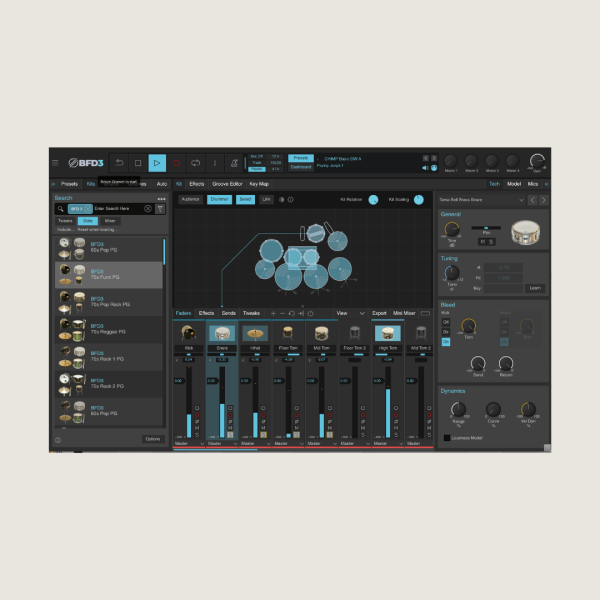The image size is (600, 600).
Task: Click the Mini Mixer button
Action: coord(404,313)
